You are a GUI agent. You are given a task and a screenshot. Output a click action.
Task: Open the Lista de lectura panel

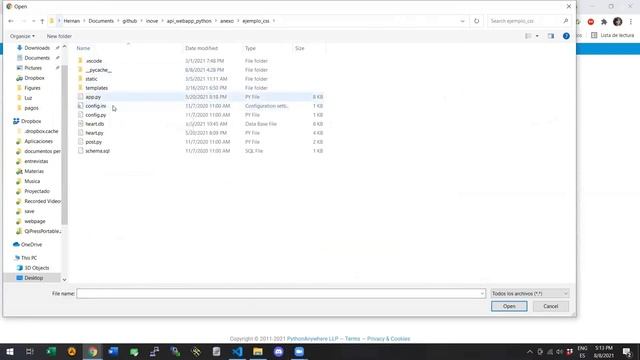[613, 36]
